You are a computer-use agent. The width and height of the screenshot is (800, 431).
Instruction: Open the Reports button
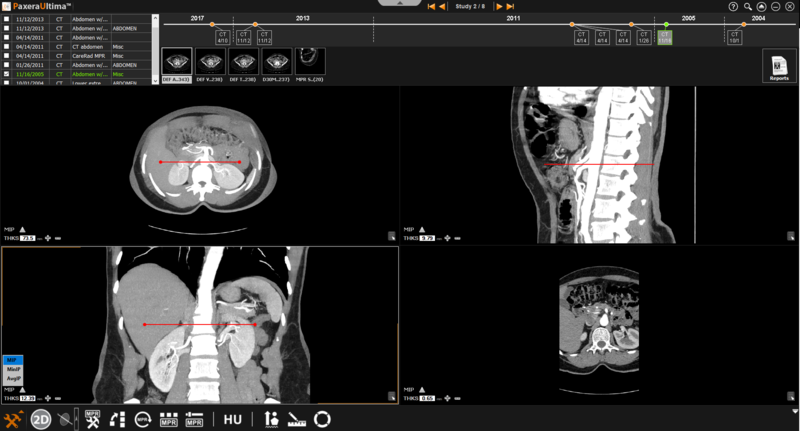(x=778, y=65)
